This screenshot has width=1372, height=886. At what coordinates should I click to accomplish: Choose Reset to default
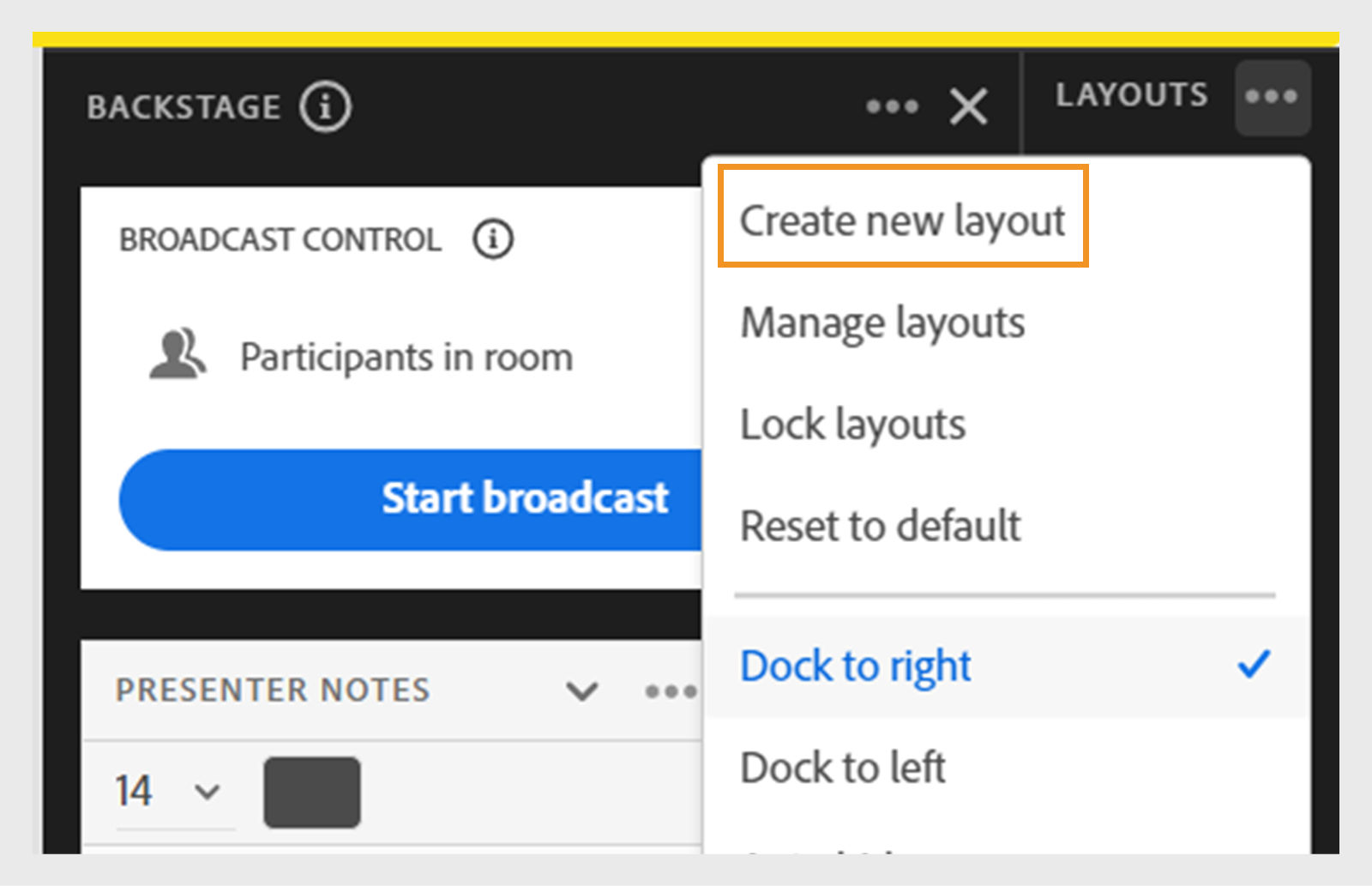coord(881,526)
